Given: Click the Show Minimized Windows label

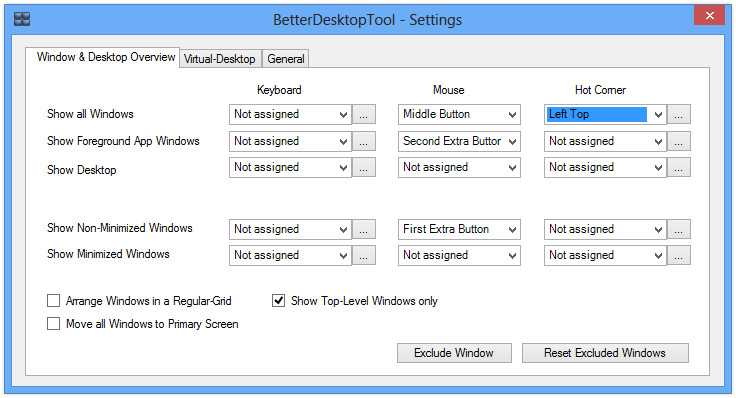Looking at the screenshot, I should (108, 254).
